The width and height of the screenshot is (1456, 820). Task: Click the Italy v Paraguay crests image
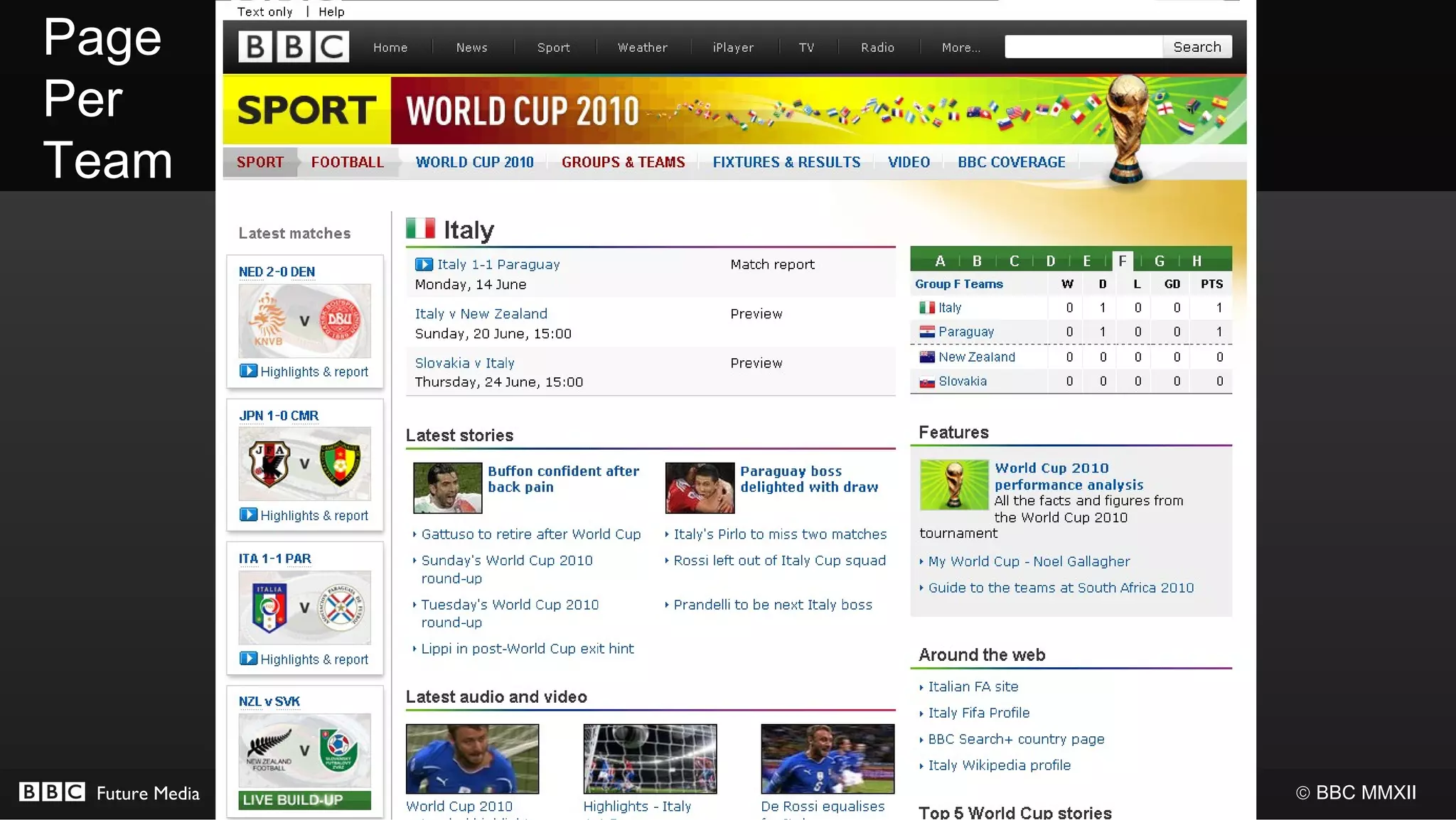pos(304,608)
